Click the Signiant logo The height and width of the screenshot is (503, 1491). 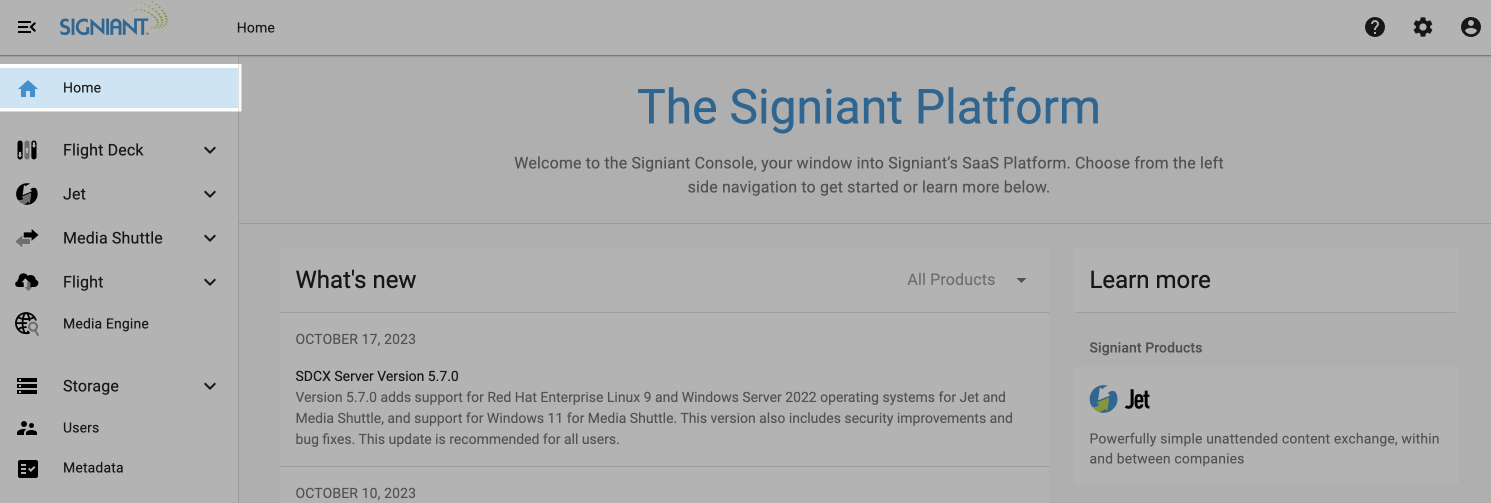[113, 22]
